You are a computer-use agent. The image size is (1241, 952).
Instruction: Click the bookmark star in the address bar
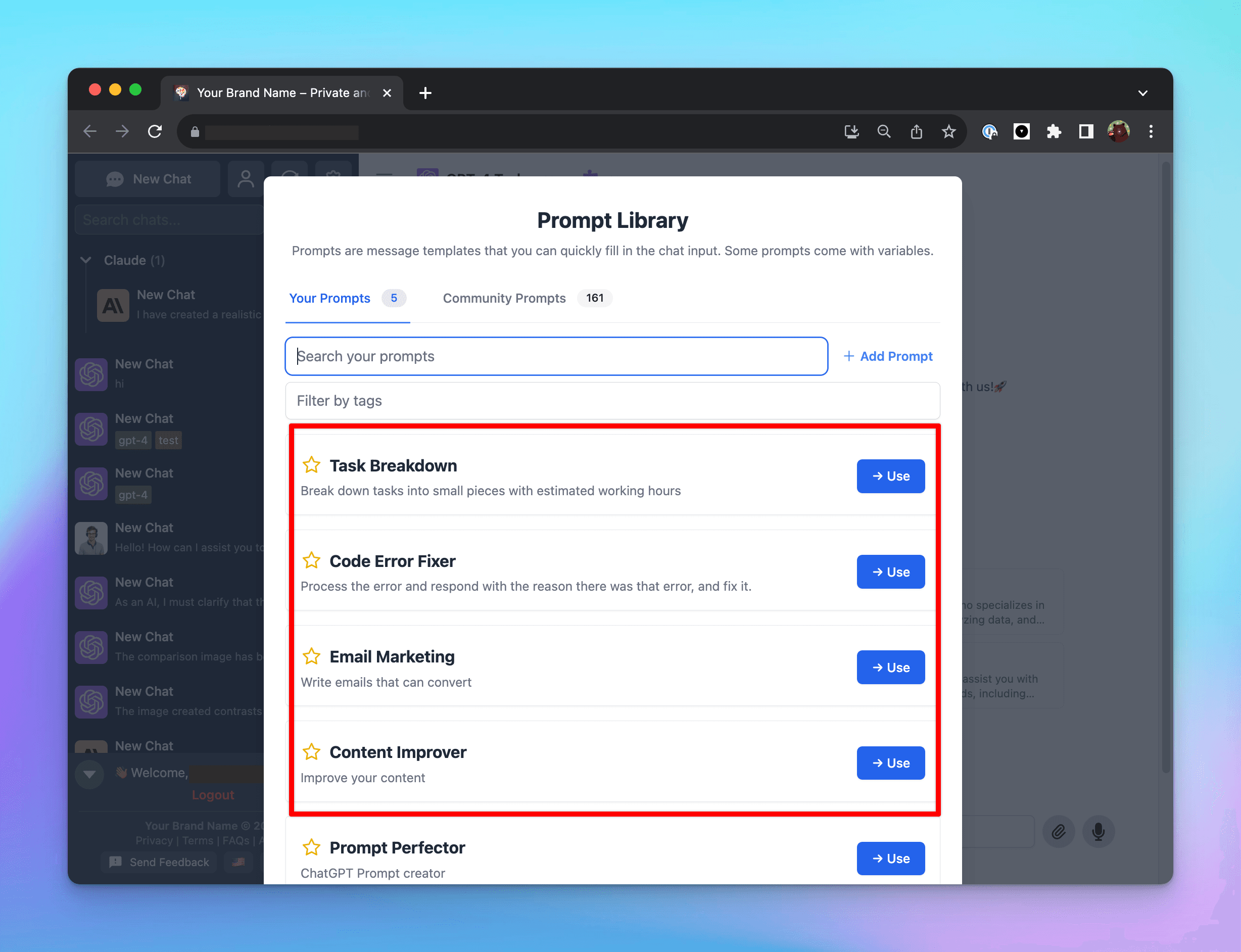[x=948, y=131]
